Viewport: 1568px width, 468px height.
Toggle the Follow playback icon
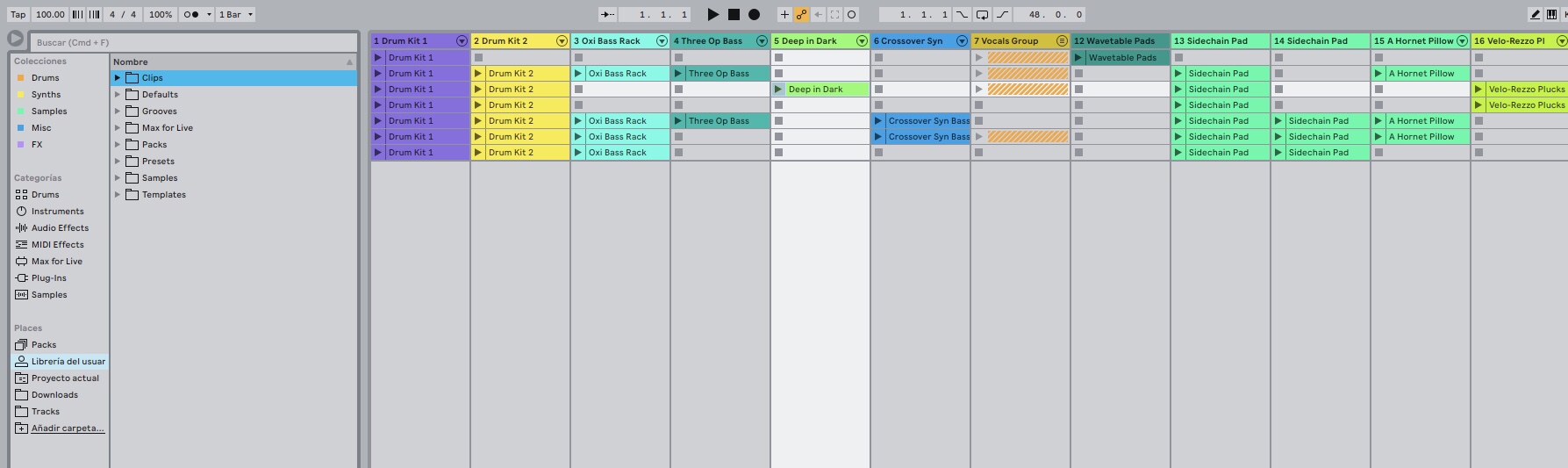(x=607, y=14)
